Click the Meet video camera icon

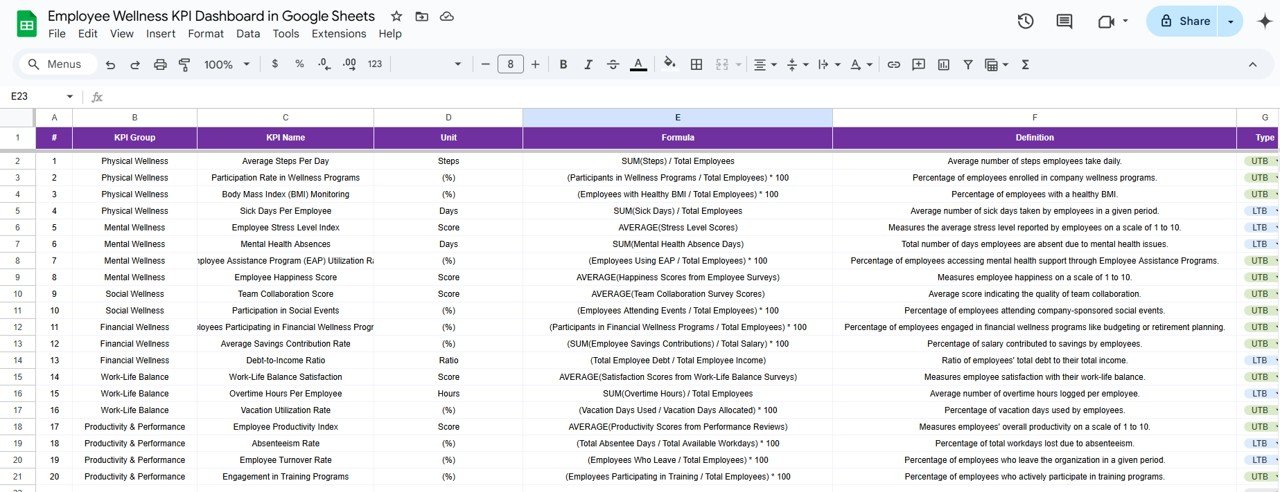(x=1106, y=21)
